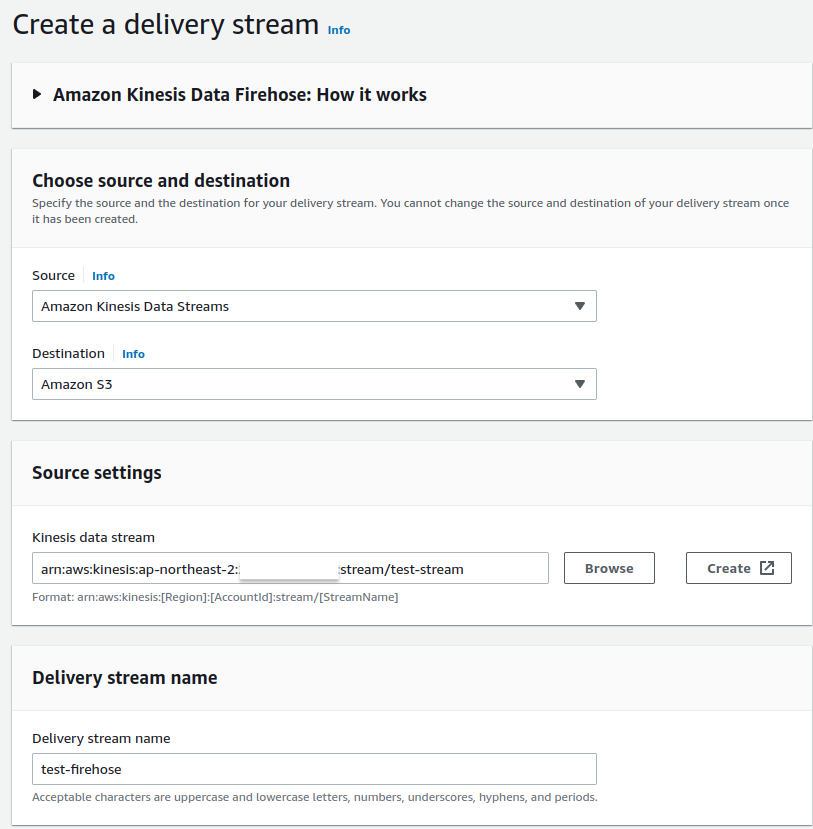Screen dimensions: 813x829
Task: Open Info link next to Destination
Action: [133, 354]
